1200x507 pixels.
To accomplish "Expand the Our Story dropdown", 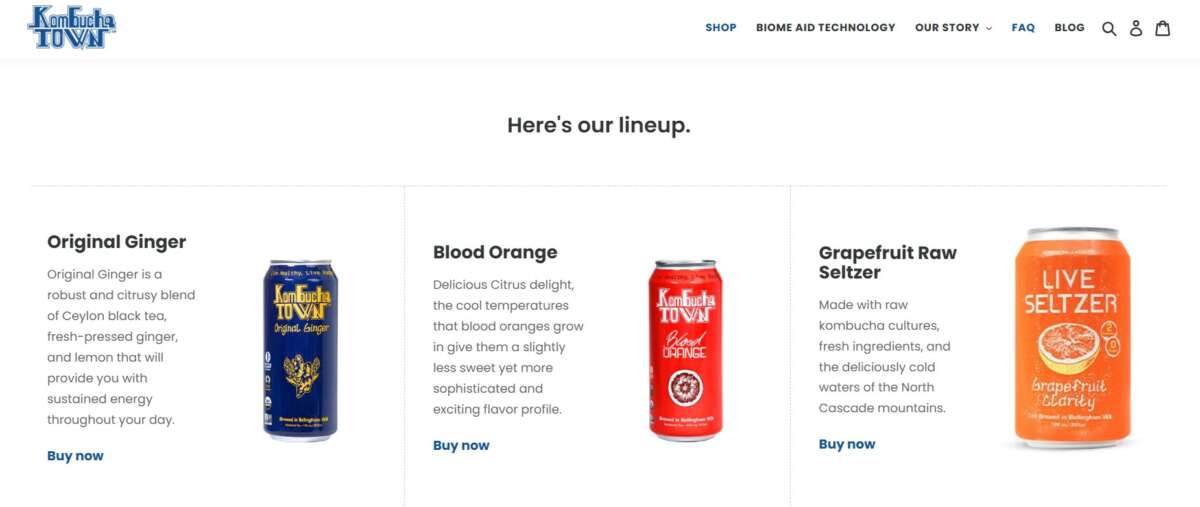I will (x=953, y=28).
